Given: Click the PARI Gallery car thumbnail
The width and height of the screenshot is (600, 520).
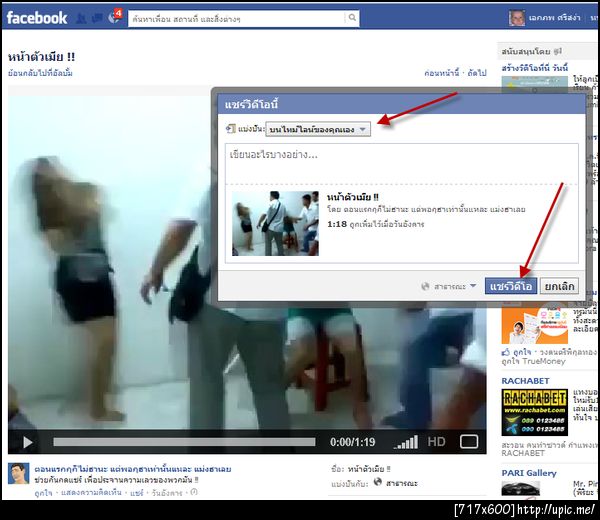Looking at the screenshot, I should 521,489.
